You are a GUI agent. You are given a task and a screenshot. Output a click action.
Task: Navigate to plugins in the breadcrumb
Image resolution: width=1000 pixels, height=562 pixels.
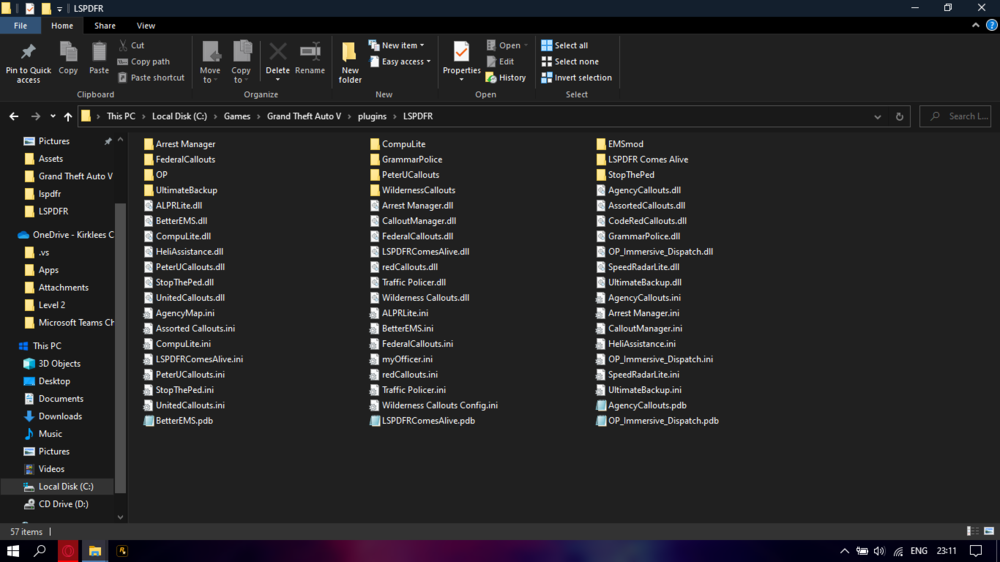click(372, 116)
